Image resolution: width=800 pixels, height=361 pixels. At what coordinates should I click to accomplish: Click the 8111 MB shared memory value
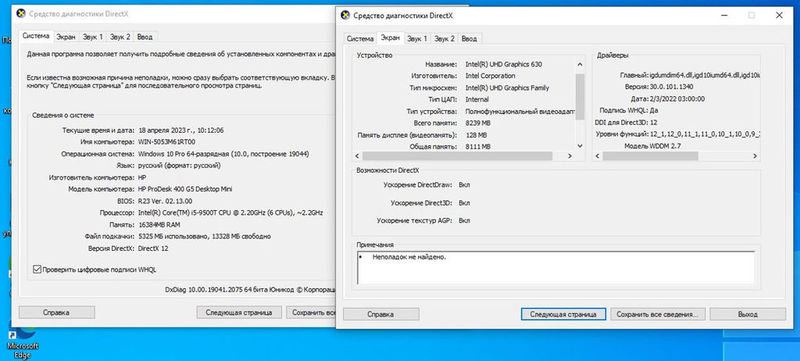[478, 146]
